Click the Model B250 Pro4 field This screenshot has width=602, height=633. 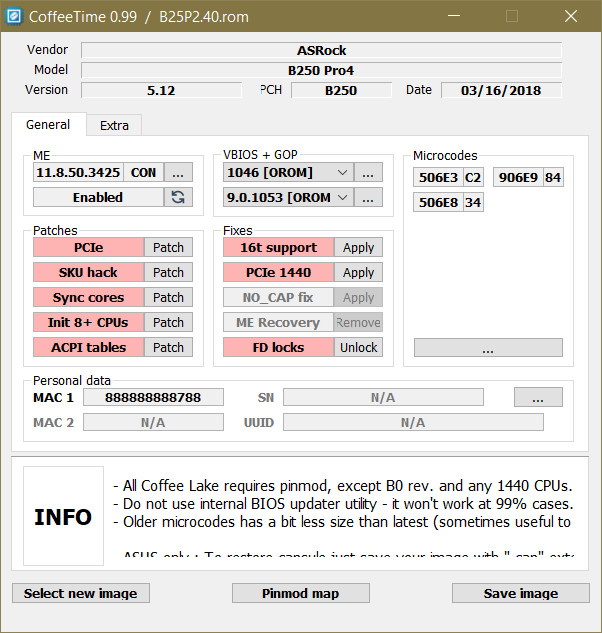pyautogui.click(x=321, y=70)
